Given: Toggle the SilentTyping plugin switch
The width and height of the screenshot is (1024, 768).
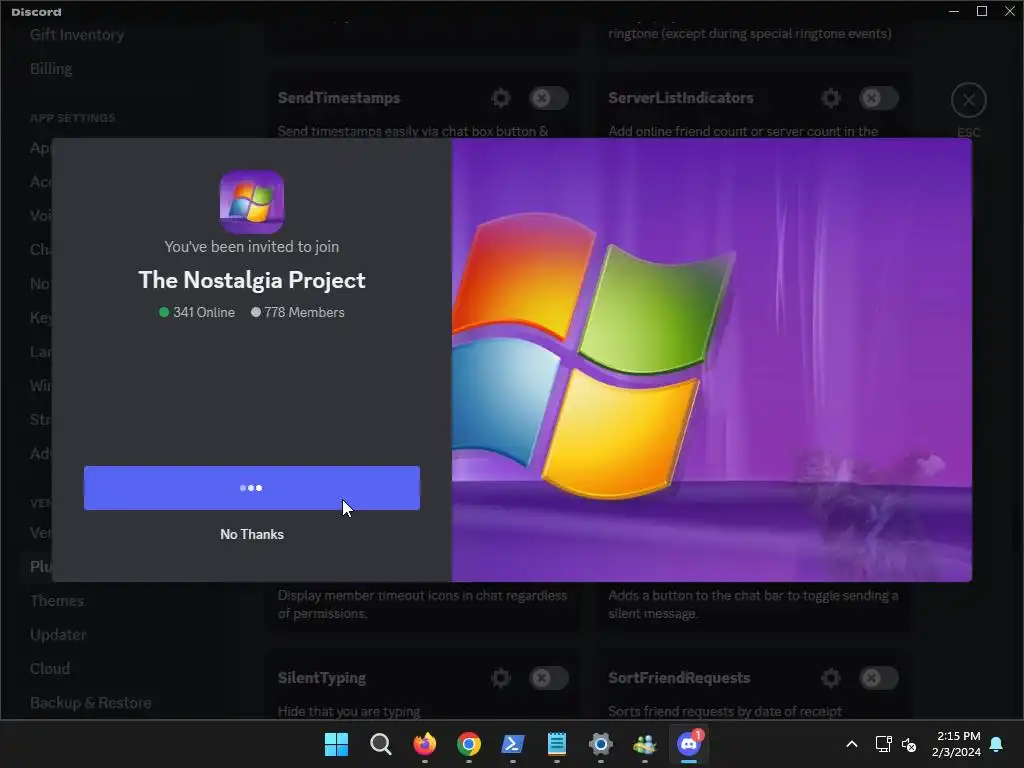Looking at the screenshot, I should coord(549,678).
